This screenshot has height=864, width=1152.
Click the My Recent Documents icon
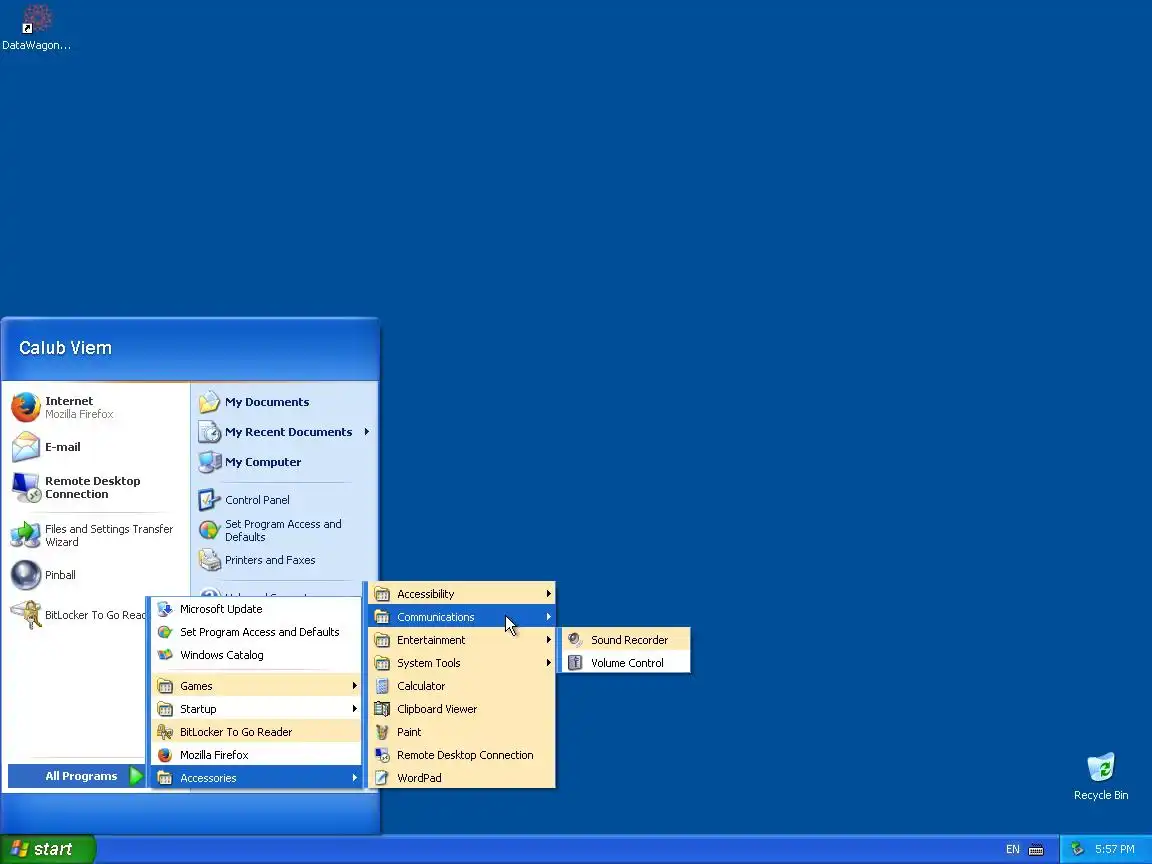pos(209,432)
